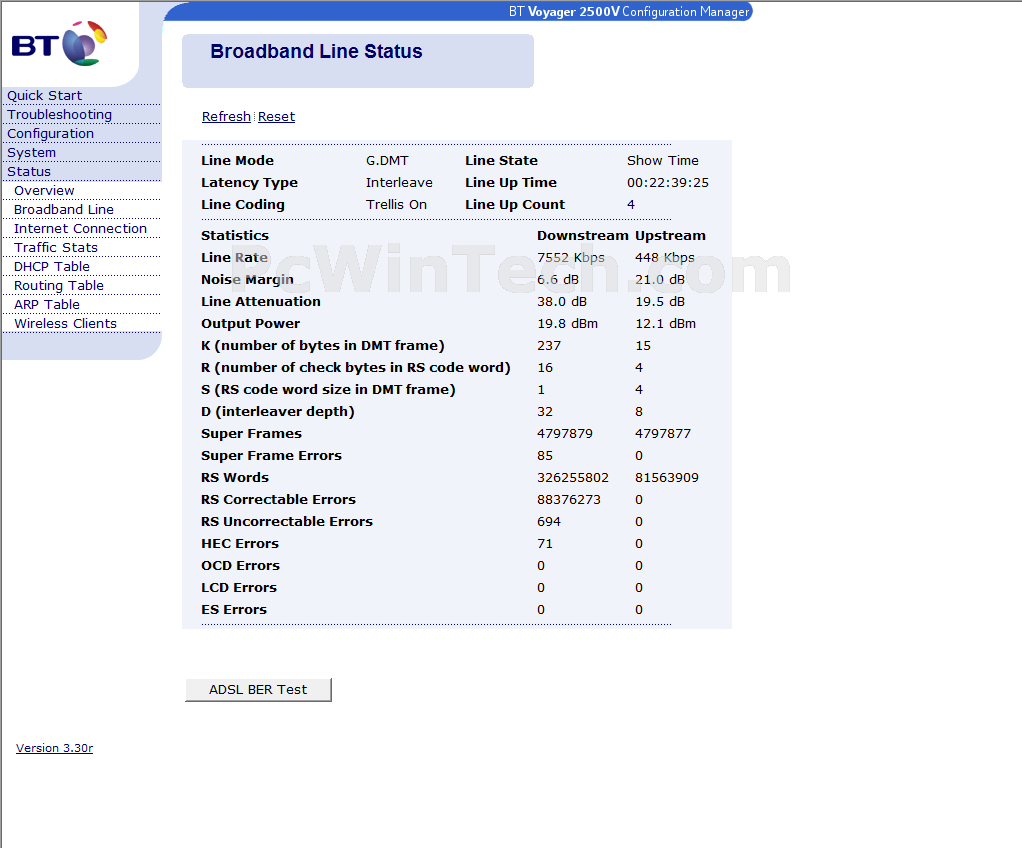Select RS Uncorrectable Errors value 694
Screen dimensions: 1022x848
[x=549, y=521]
